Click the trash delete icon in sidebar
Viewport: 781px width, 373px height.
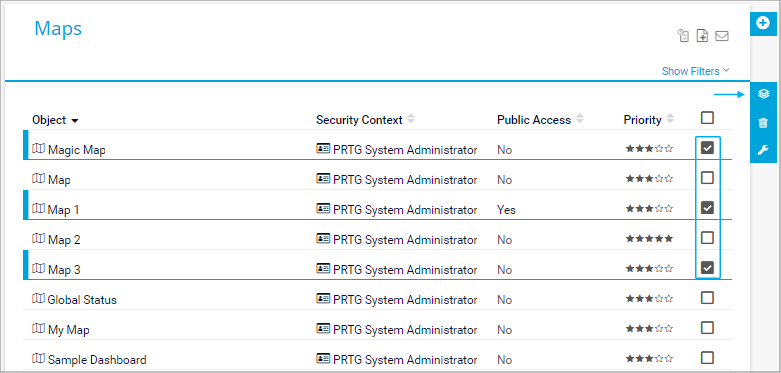(x=763, y=123)
